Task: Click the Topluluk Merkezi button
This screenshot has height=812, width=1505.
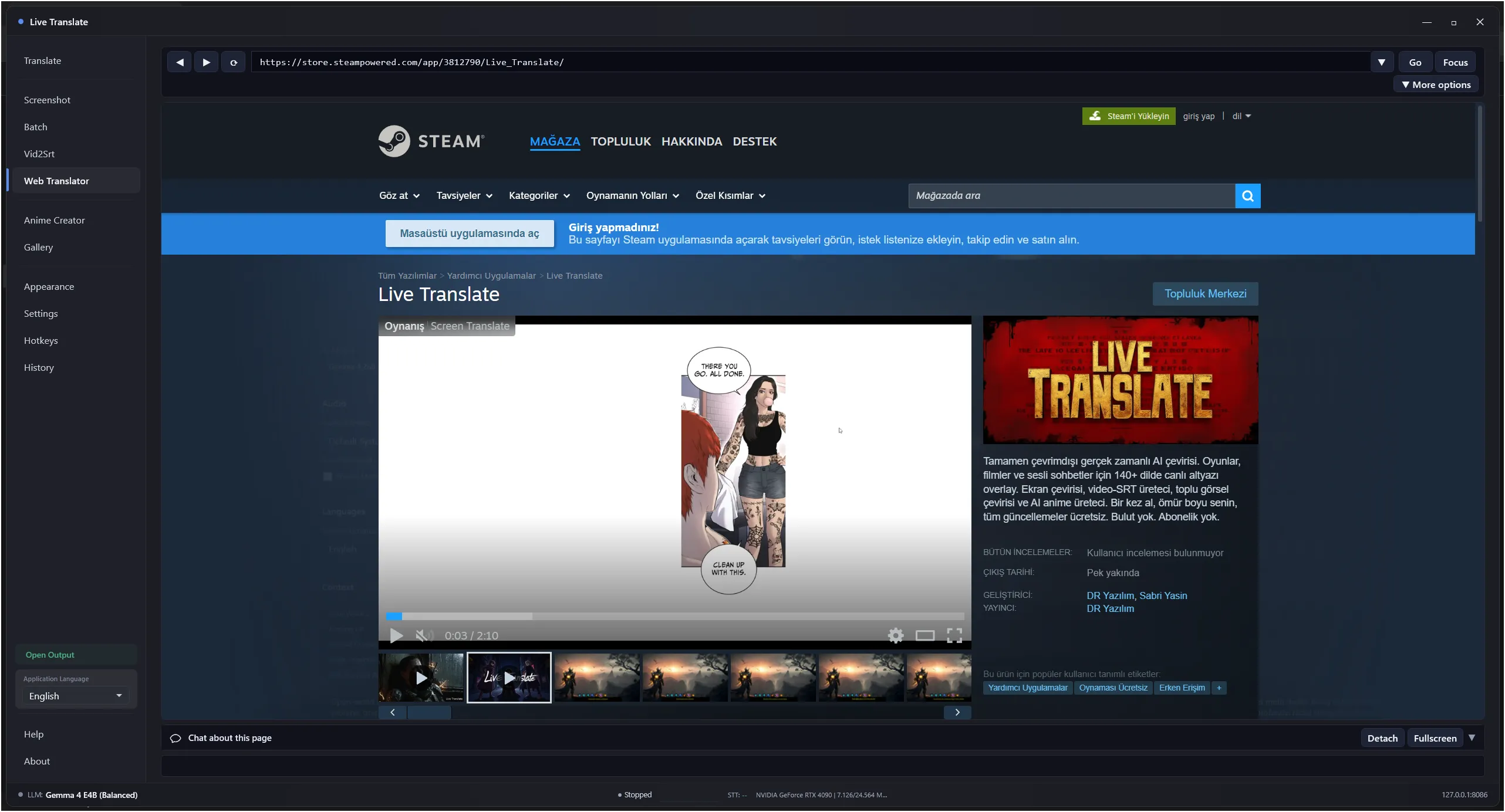Action: [x=1205, y=294]
